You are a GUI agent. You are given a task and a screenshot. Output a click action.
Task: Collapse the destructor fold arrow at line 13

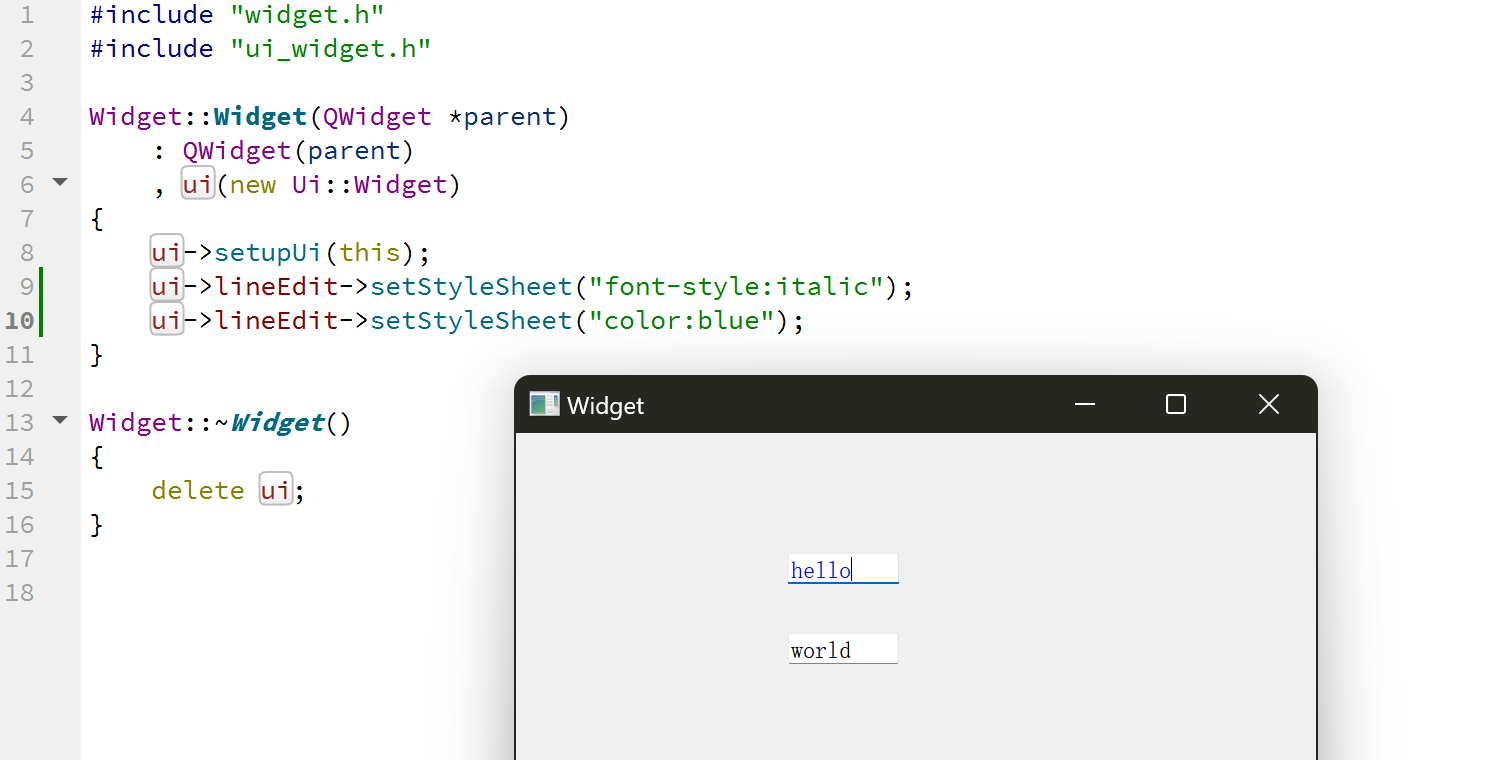tap(60, 420)
